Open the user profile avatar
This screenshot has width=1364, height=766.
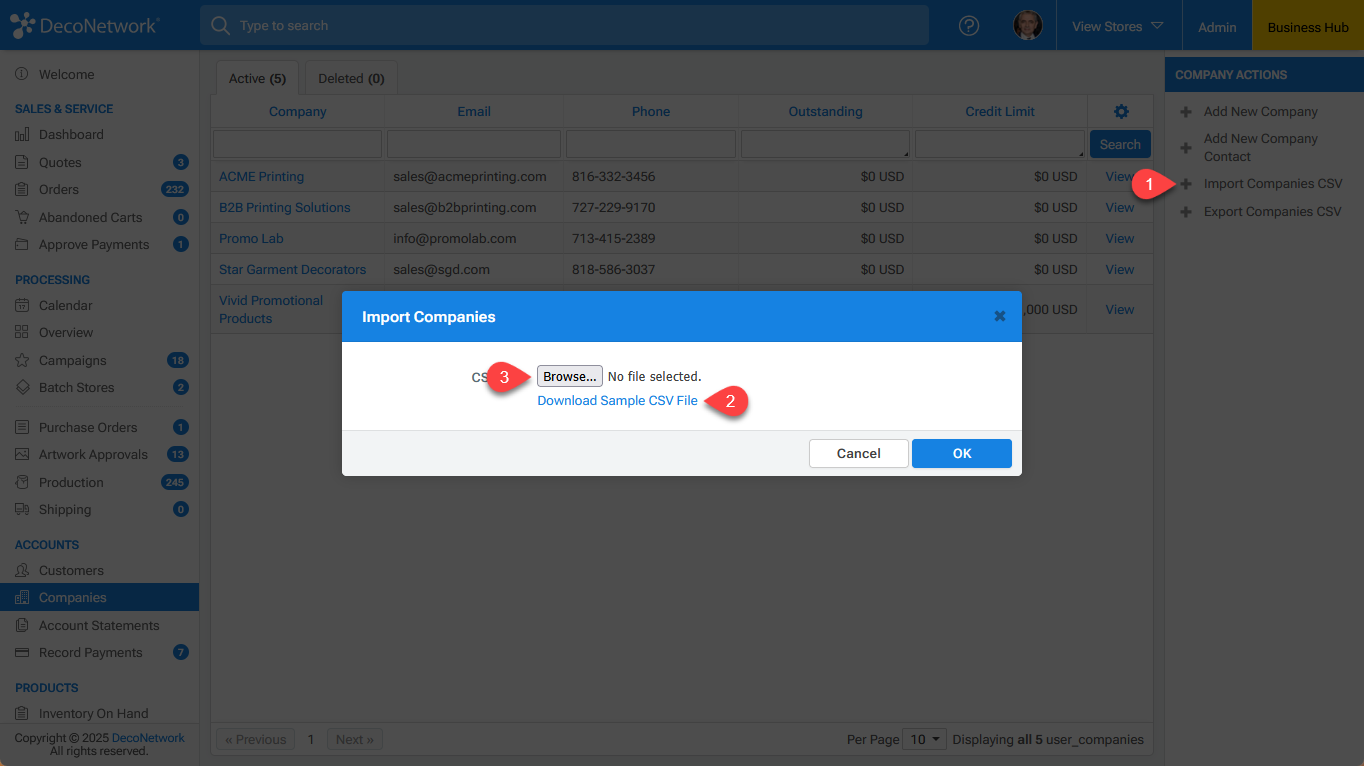(1028, 26)
